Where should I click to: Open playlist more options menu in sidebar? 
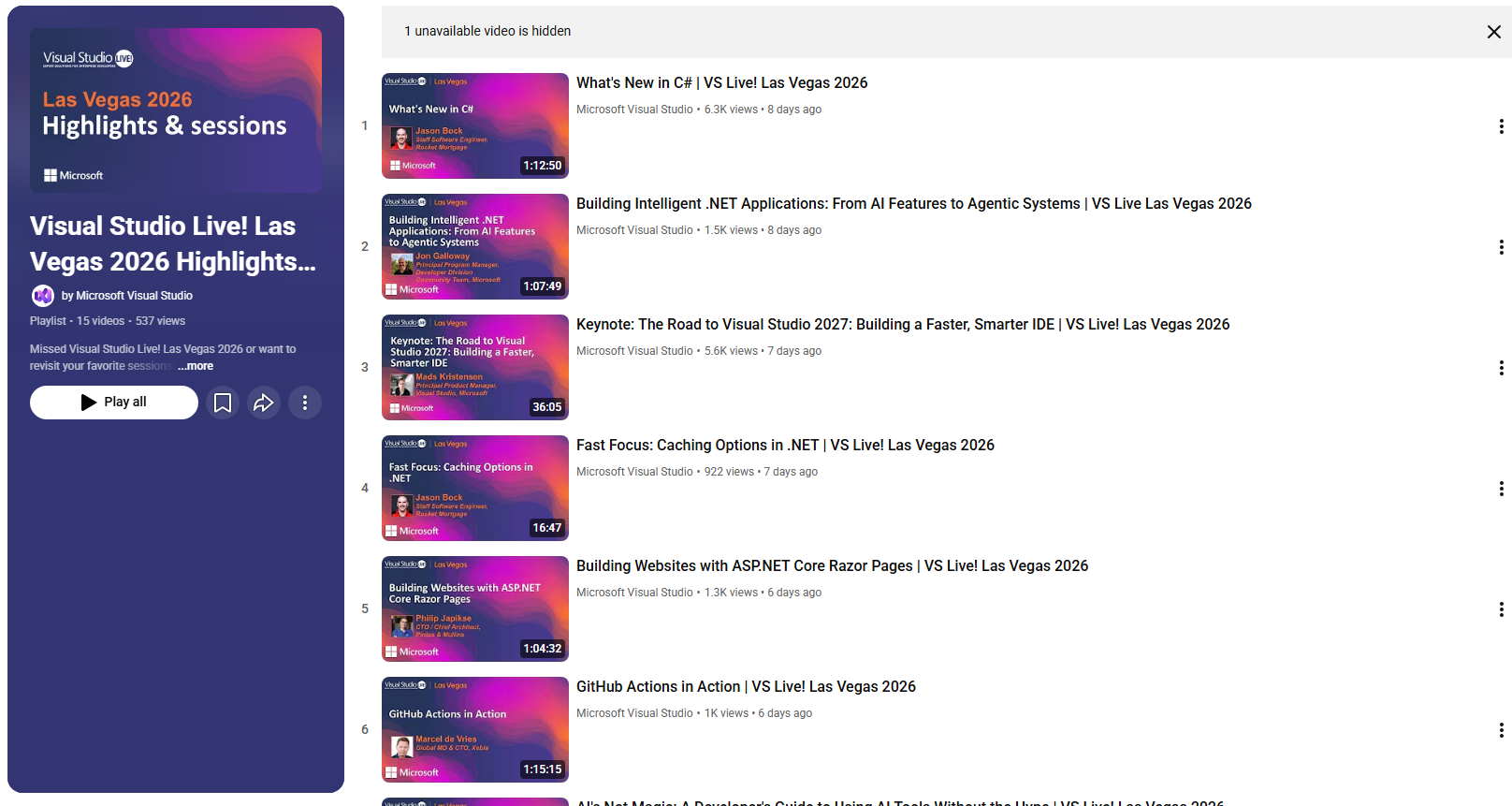(x=305, y=403)
